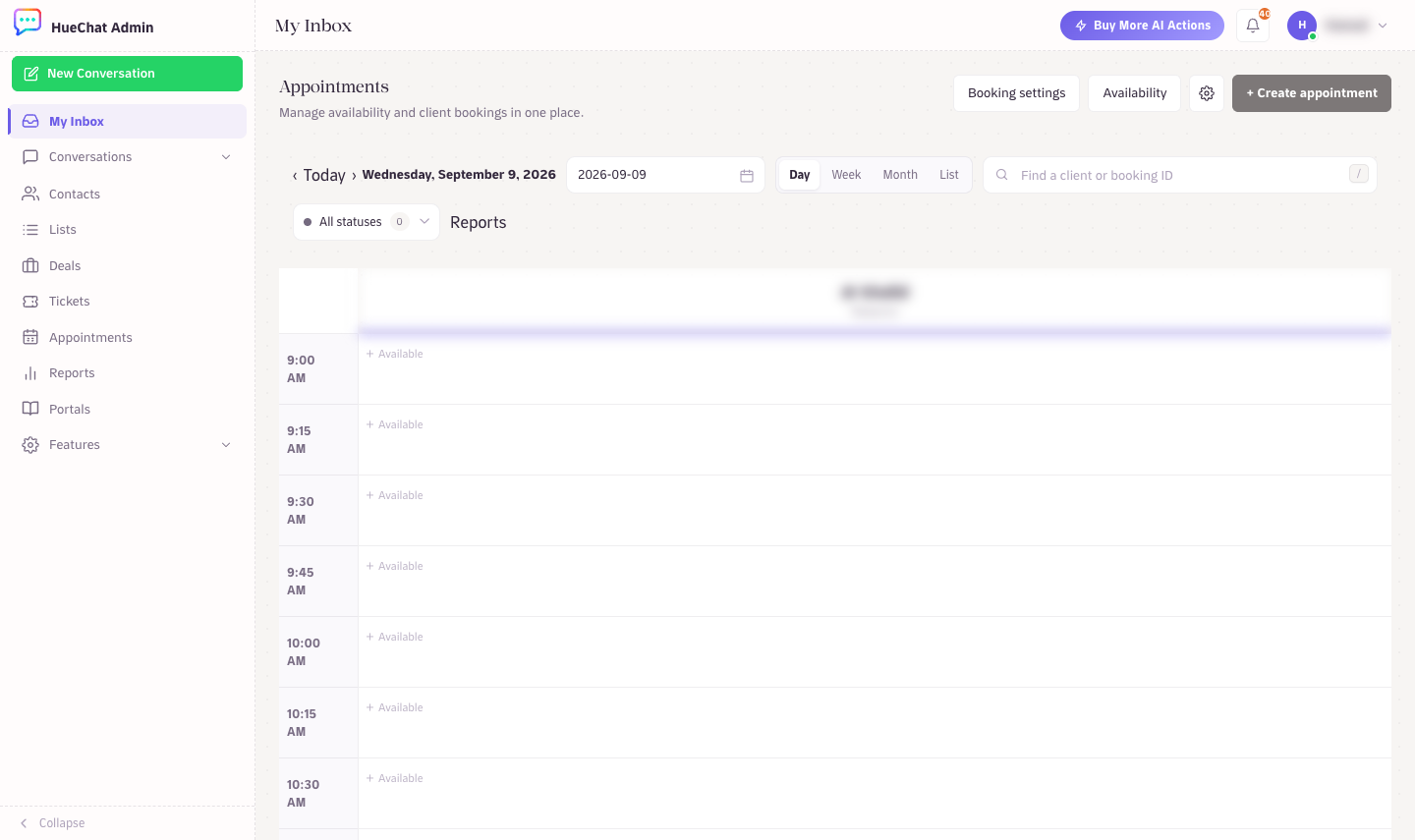Viewport: 1415px width, 840px height.
Task: Focus the client or booking ID search field
Action: pos(1180,175)
